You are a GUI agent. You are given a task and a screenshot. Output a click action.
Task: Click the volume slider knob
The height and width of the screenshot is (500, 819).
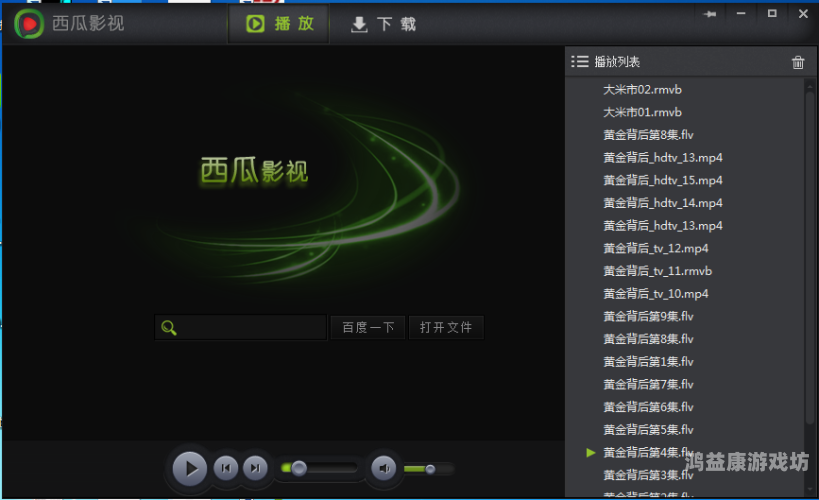[x=430, y=468]
